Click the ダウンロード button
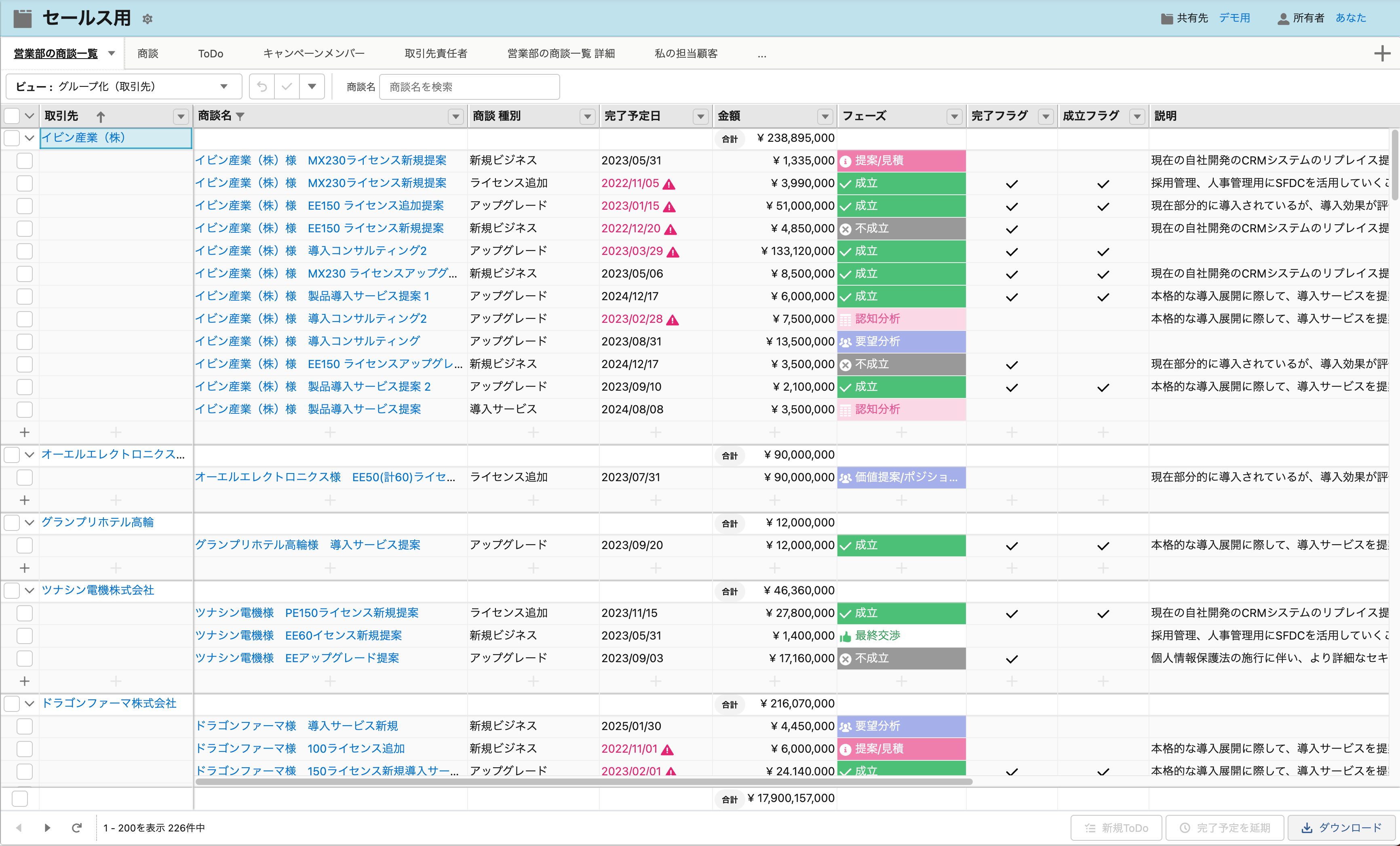1400x846 pixels. tap(1341, 828)
